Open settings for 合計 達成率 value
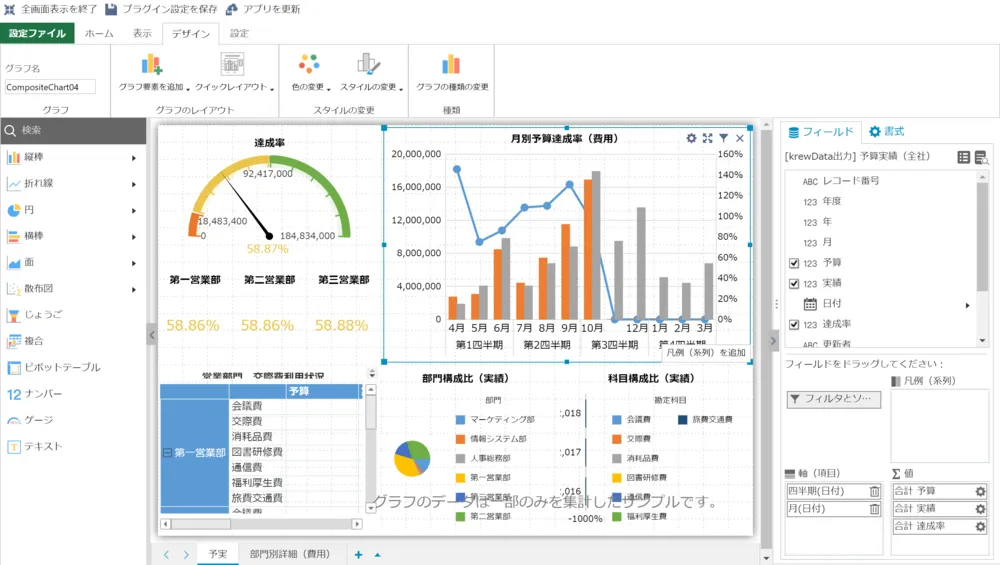Screen dimensions: 1000x565 click(980, 527)
